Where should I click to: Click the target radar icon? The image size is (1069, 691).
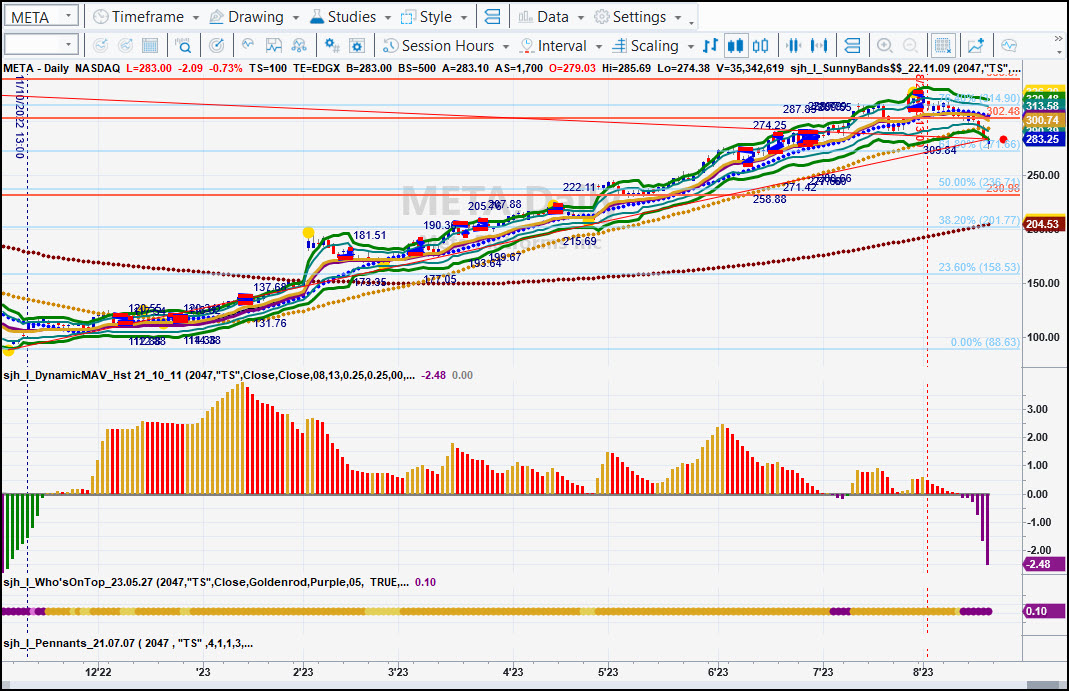[x=216, y=46]
